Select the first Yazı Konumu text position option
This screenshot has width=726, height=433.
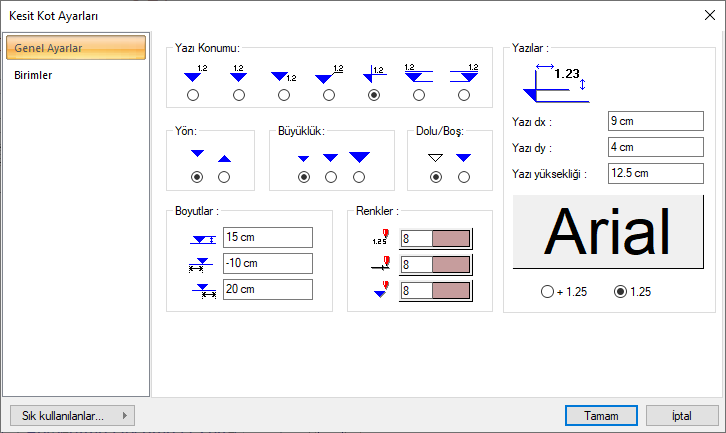pos(192,95)
